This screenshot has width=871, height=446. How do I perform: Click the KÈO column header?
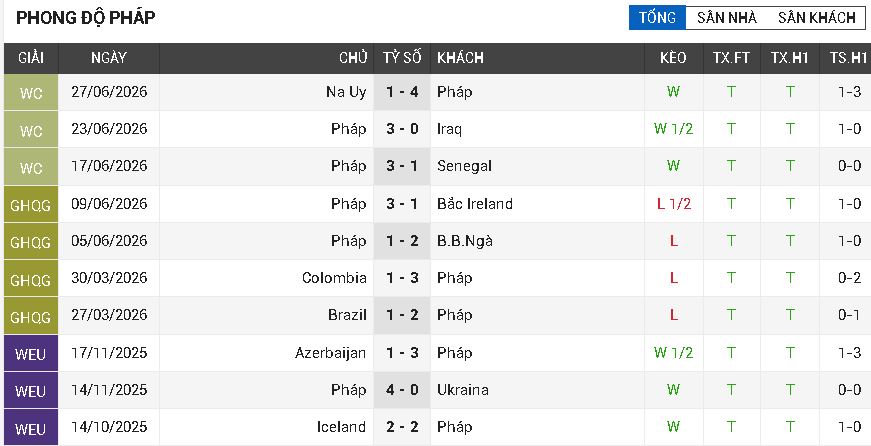(673, 58)
